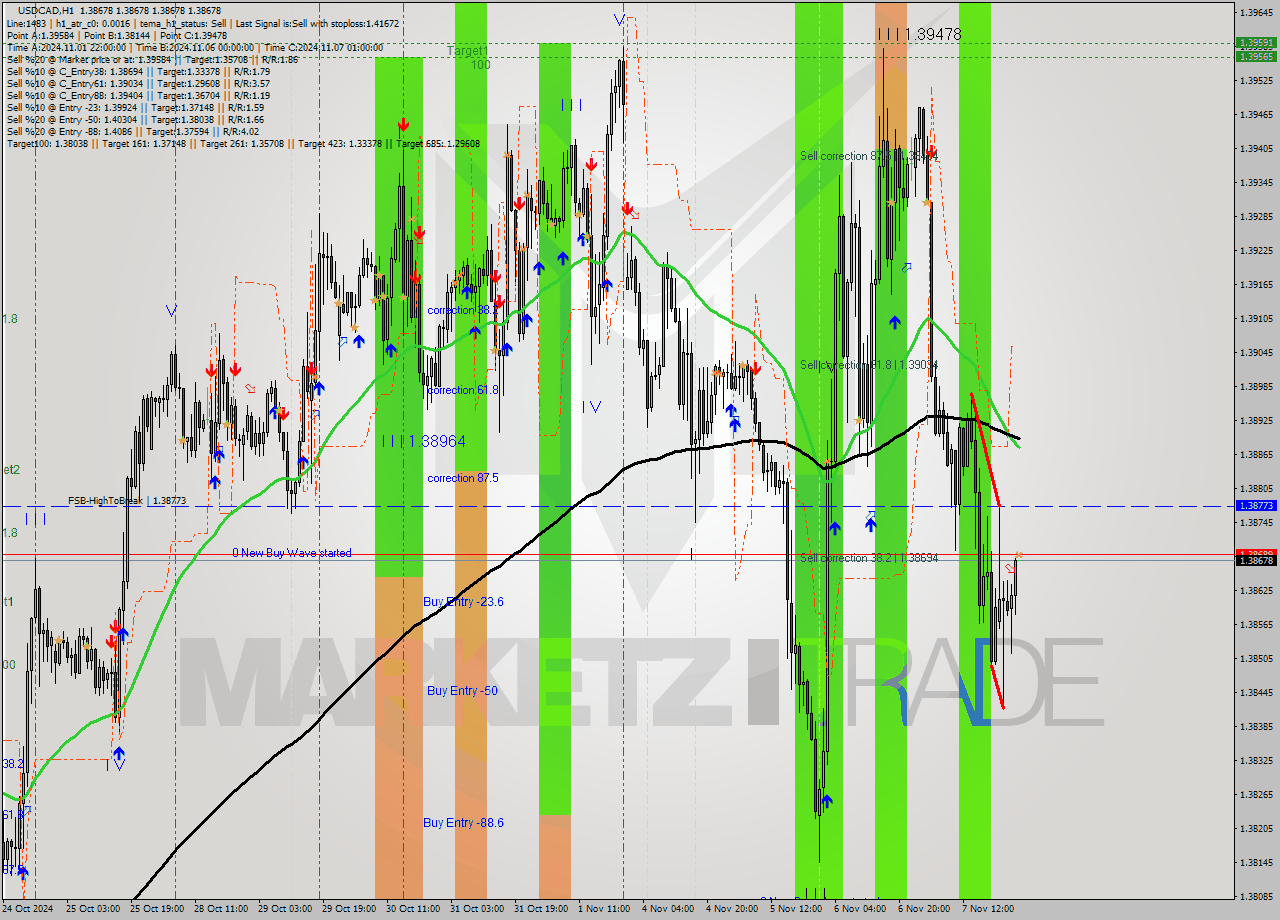Click the 1.39165 price axis label
The height and width of the screenshot is (920, 1280).
click(1256, 284)
